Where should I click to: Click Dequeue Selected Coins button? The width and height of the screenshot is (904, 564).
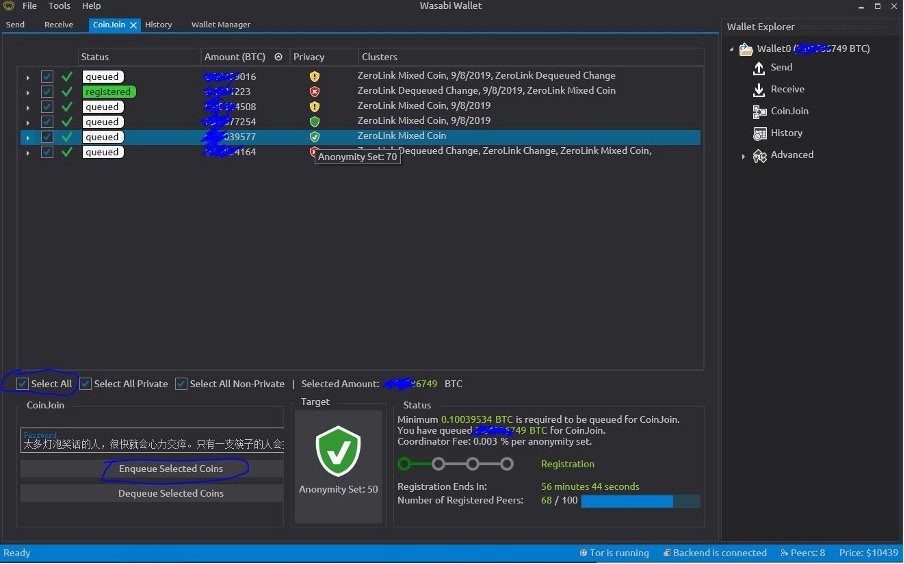[152, 493]
